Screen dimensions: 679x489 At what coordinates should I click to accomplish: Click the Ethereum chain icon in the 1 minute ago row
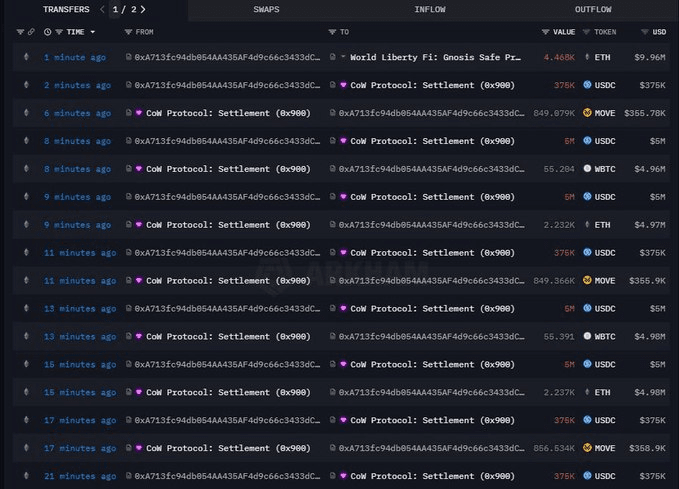pos(26,57)
